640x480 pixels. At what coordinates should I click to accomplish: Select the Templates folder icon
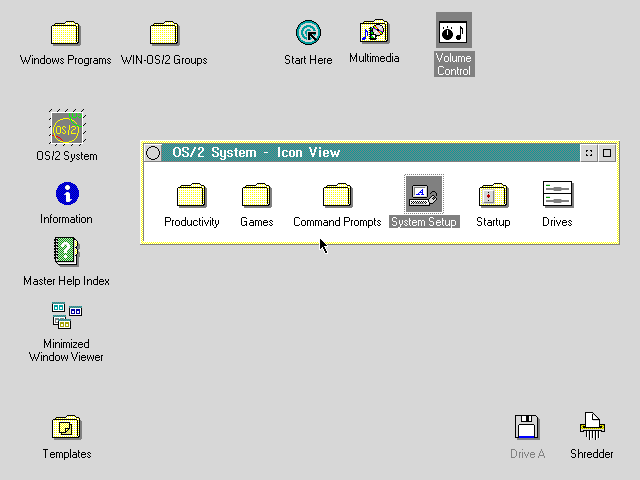[67, 427]
